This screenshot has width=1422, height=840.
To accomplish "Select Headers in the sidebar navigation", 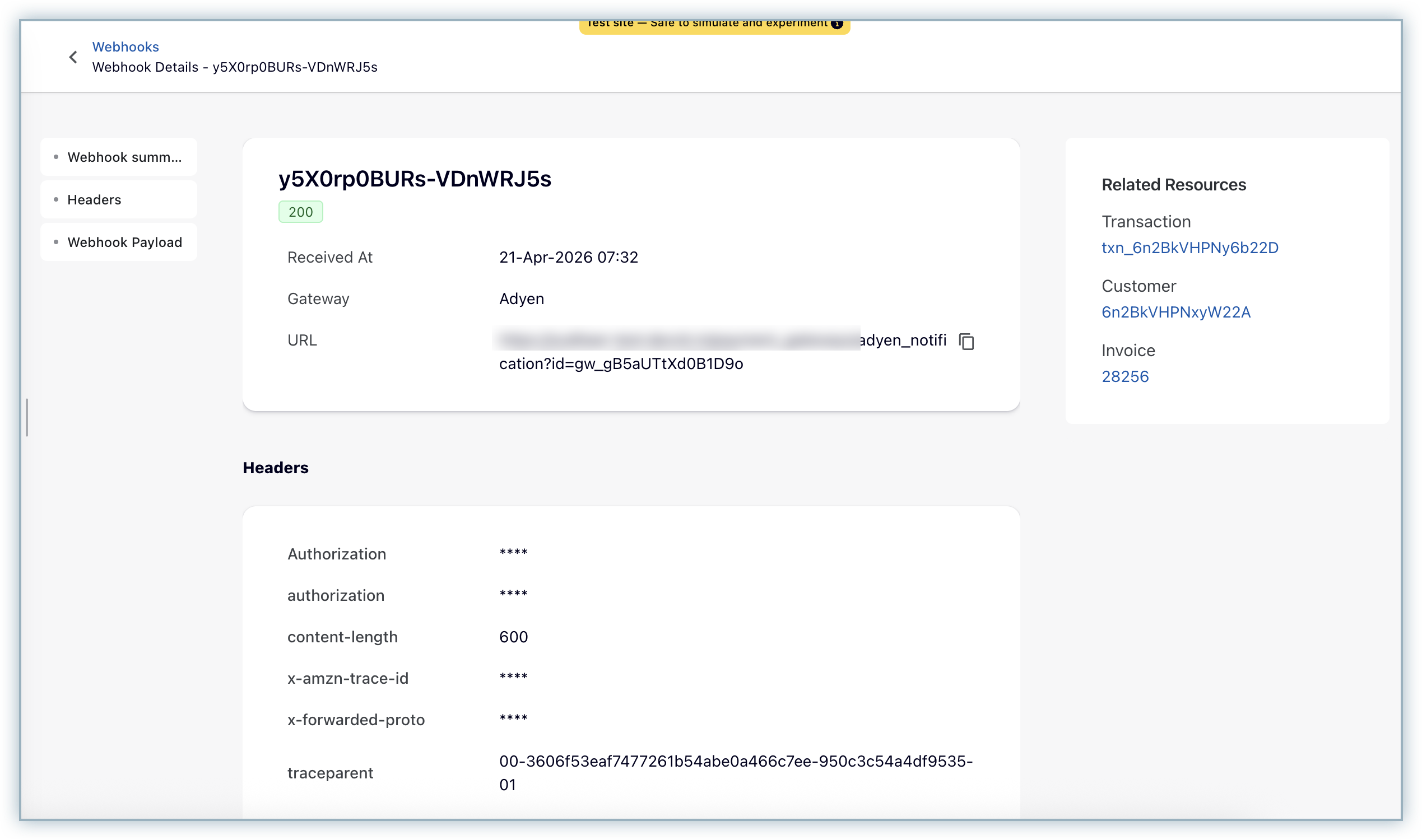I will tap(94, 199).
